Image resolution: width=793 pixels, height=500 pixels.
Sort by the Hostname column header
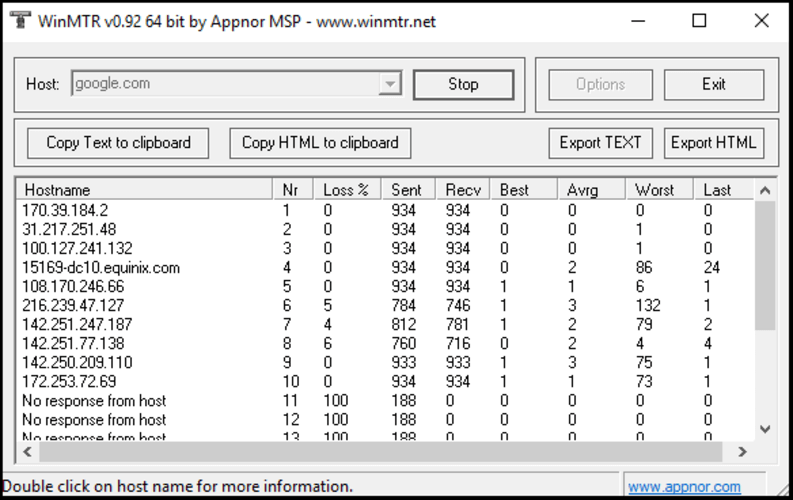coord(144,190)
